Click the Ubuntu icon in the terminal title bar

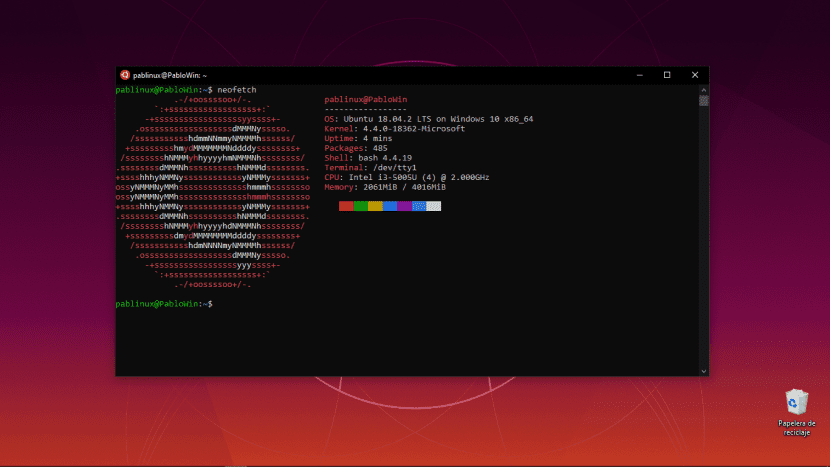pyautogui.click(x=125, y=75)
